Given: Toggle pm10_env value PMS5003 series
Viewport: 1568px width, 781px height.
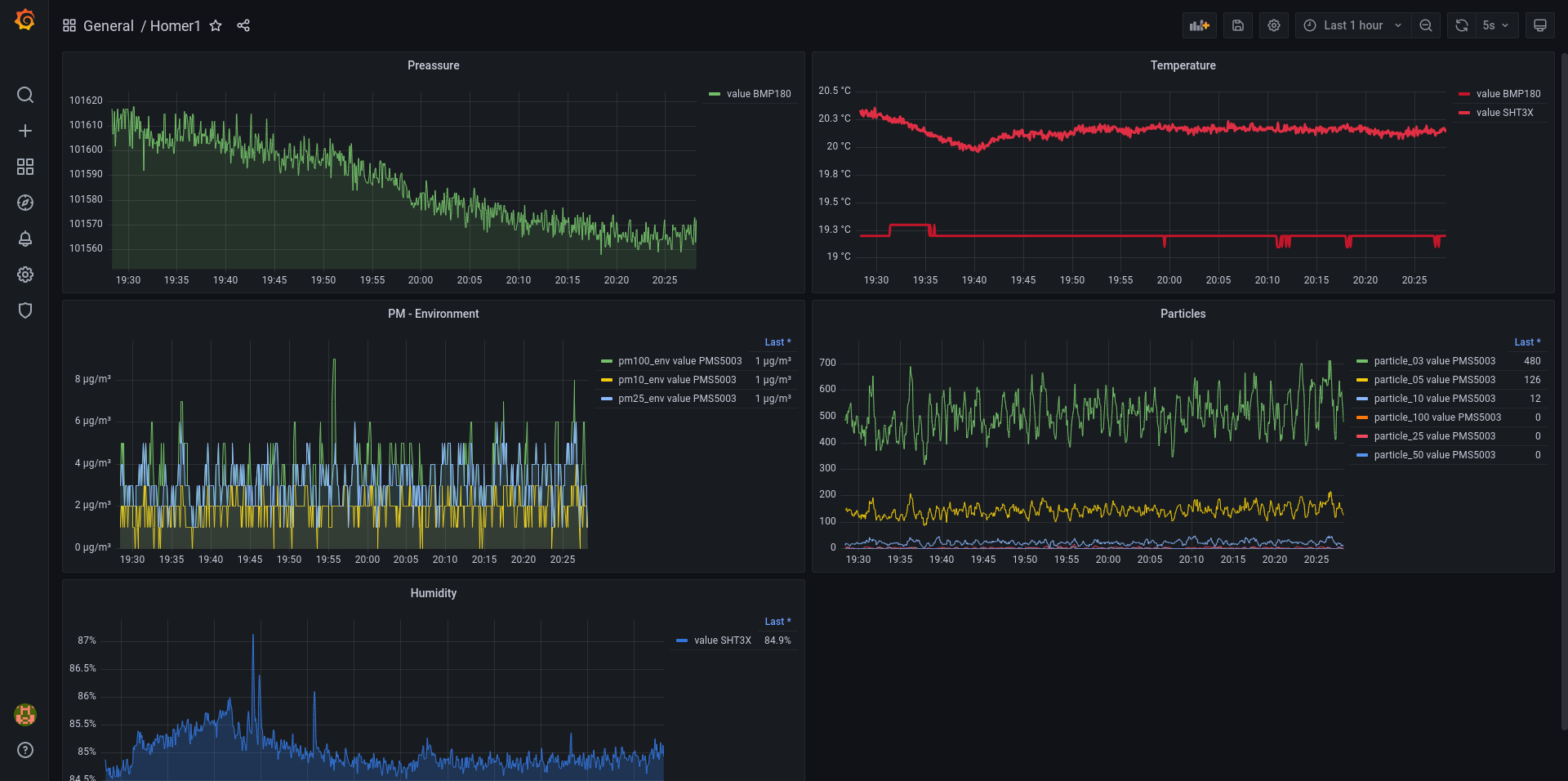Looking at the screenshot, I should [677, 380].
